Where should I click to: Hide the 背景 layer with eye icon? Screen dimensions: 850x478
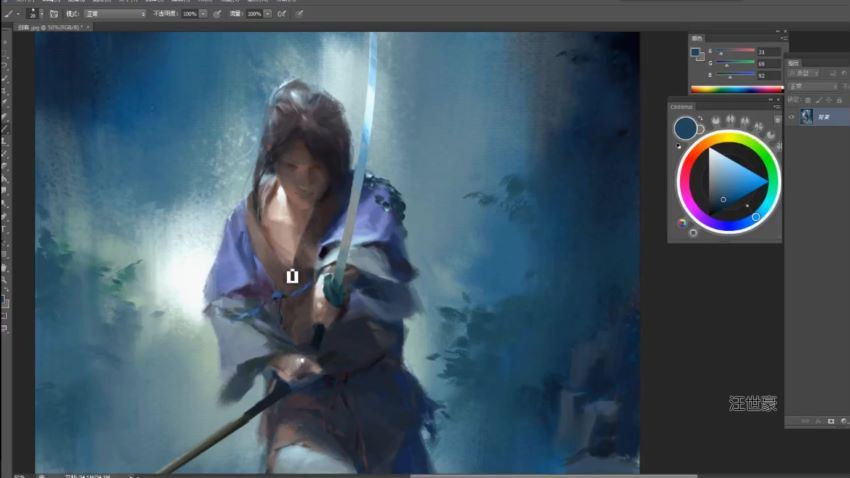point(792,117)
